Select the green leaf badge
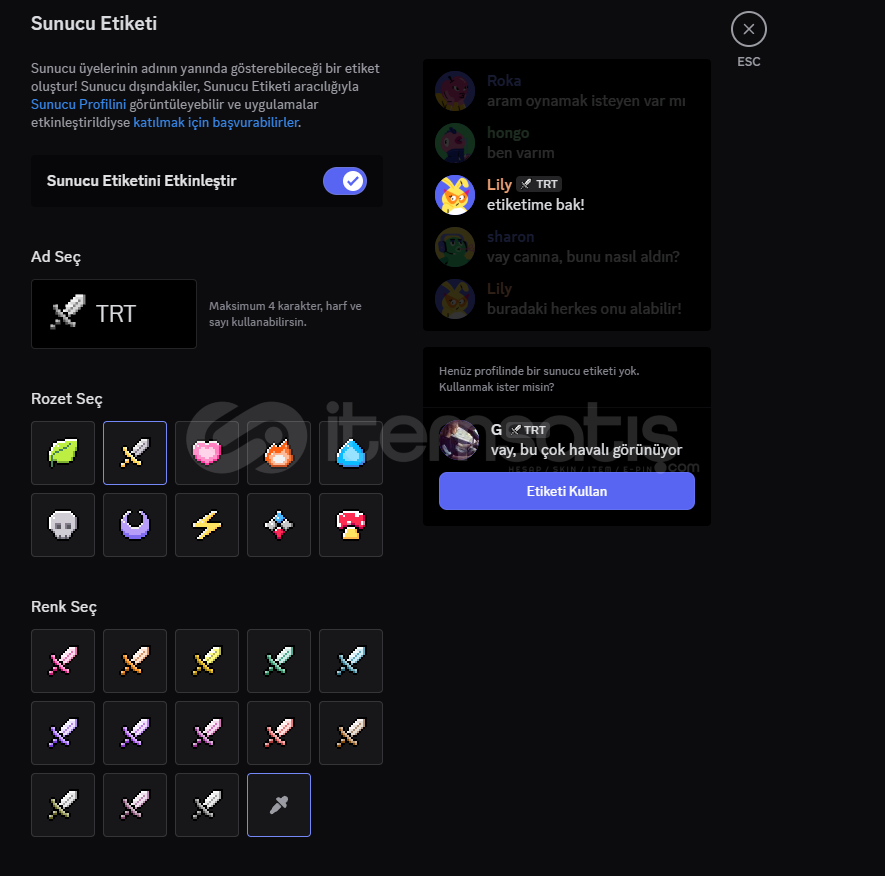The image size is (885, 876). coord(63,453)
